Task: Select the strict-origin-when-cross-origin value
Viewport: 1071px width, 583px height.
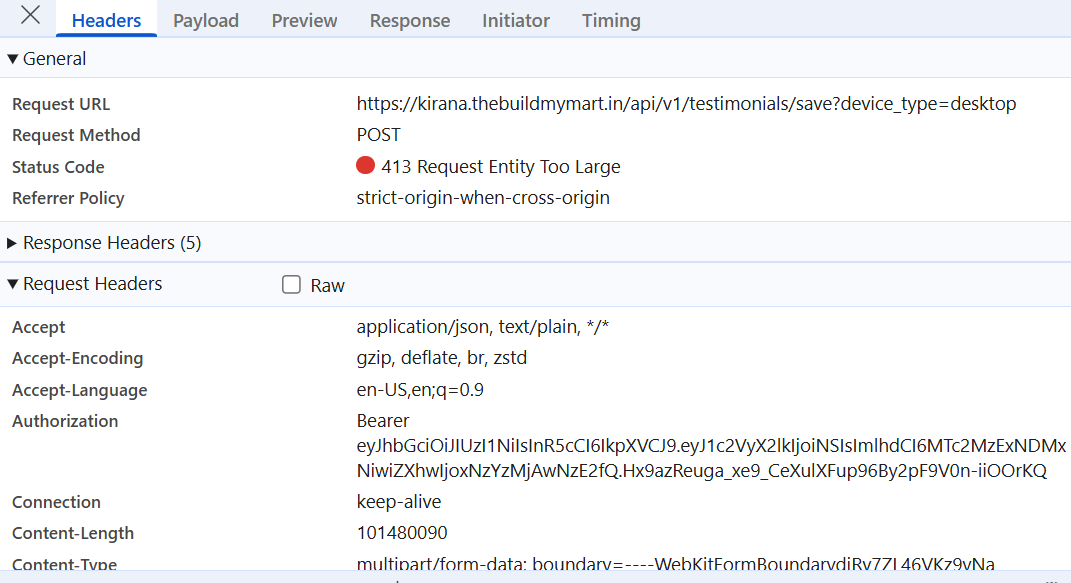Action: coord(483,198)
